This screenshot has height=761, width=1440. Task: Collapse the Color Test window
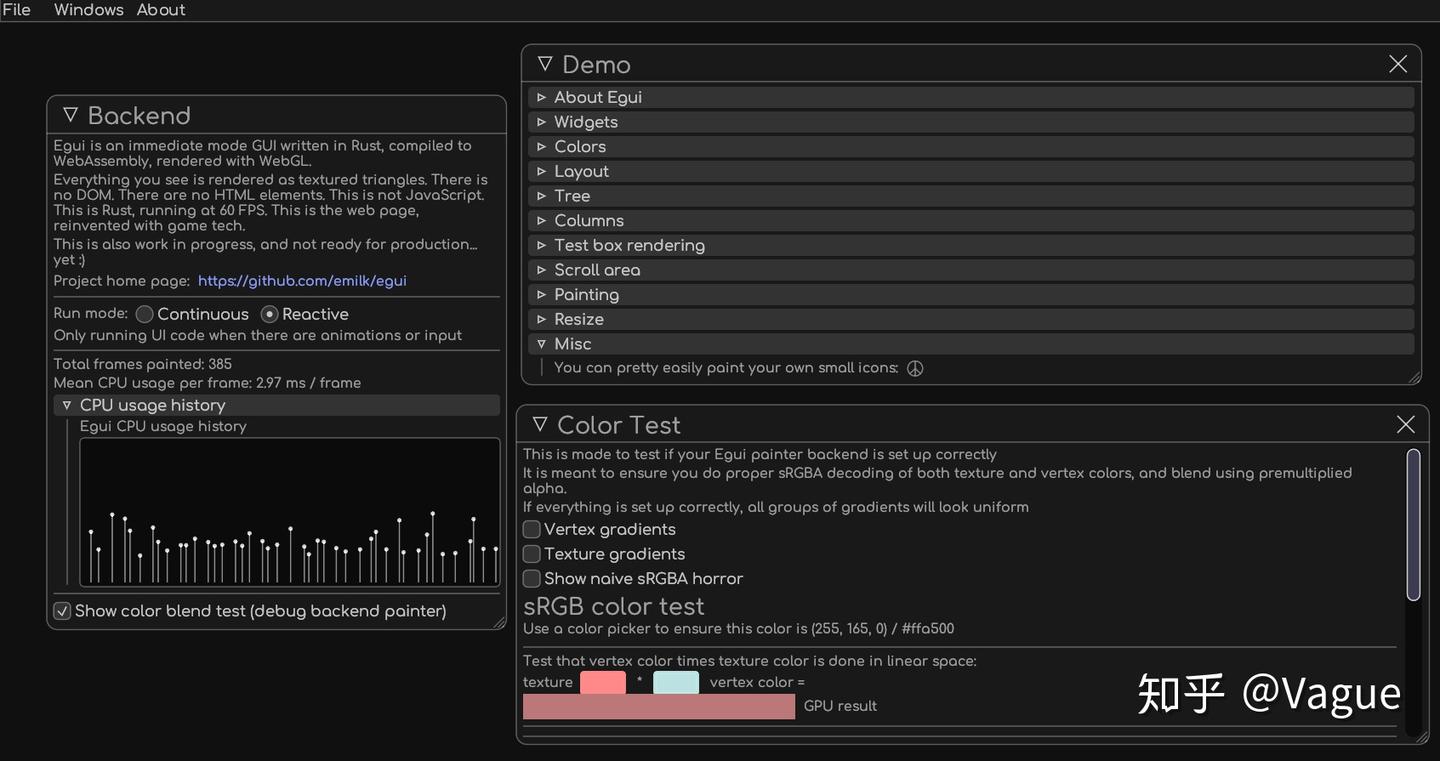tap(540, 424)
